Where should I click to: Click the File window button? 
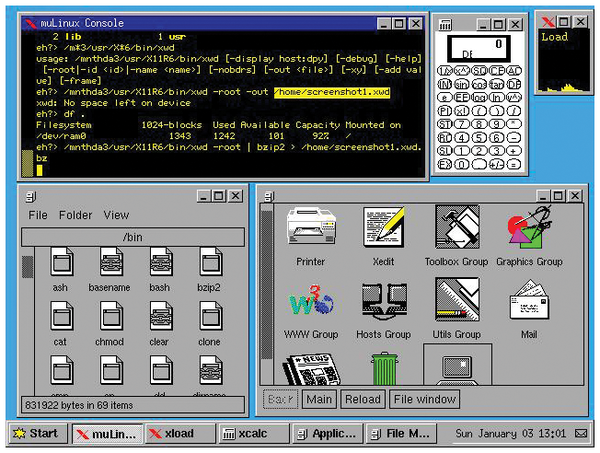pos(425,399)
